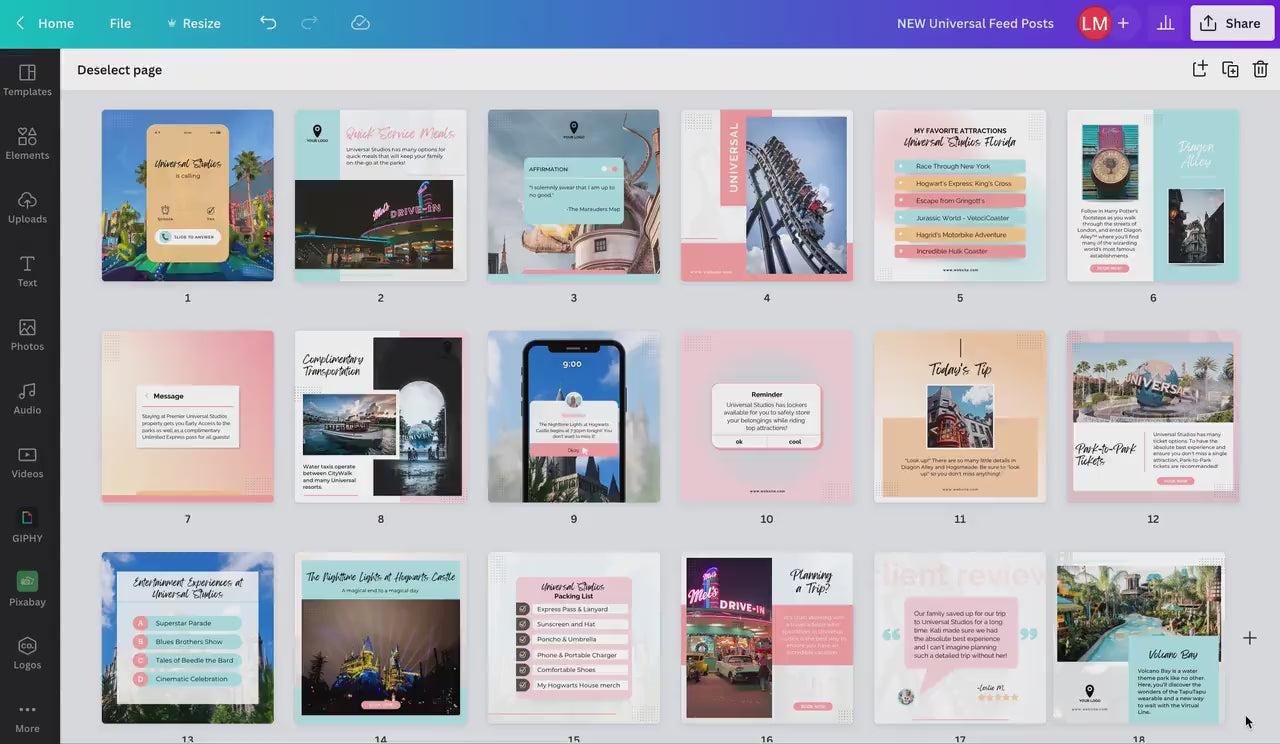
Task: Delete the selected page with trash icon
Action: 1260,69
